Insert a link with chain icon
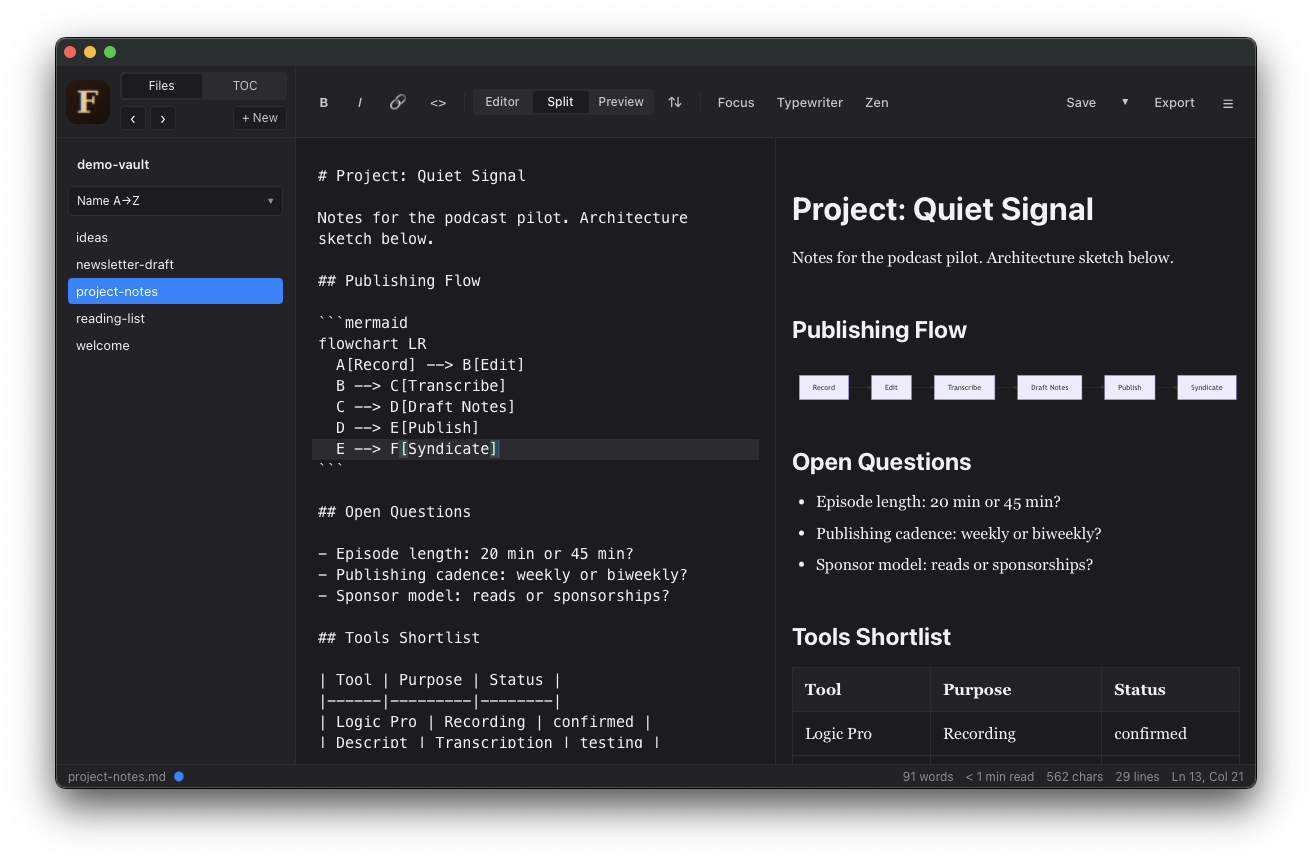This screenshot has height=862, width=1312. pos(398,102)
